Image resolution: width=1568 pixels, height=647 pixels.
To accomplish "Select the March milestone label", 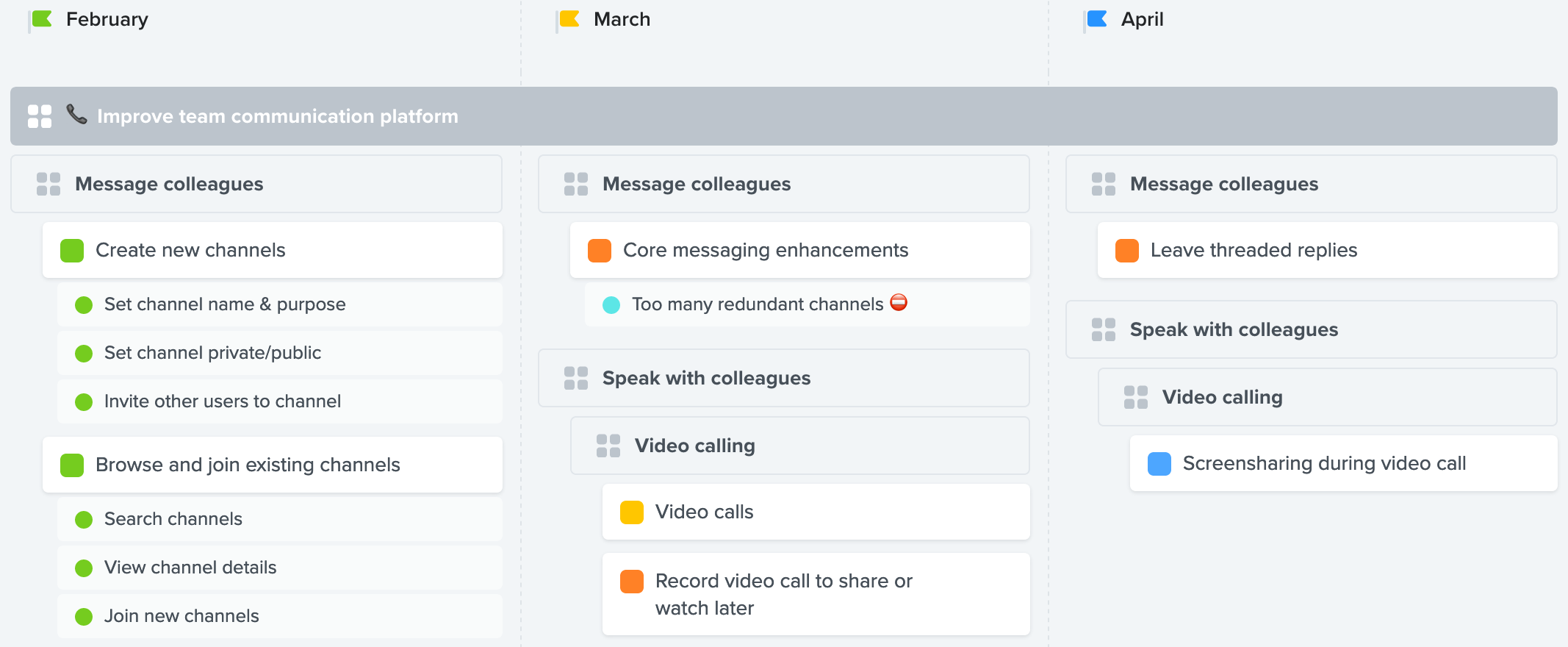I will click(x=622, y=19).
